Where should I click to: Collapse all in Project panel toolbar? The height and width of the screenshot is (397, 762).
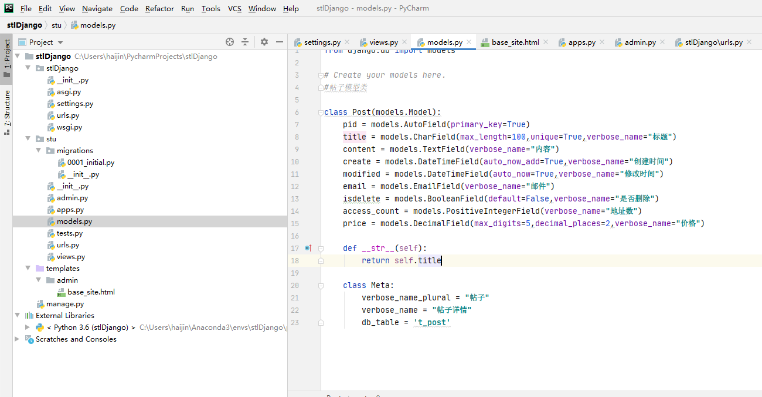(245, 42)
